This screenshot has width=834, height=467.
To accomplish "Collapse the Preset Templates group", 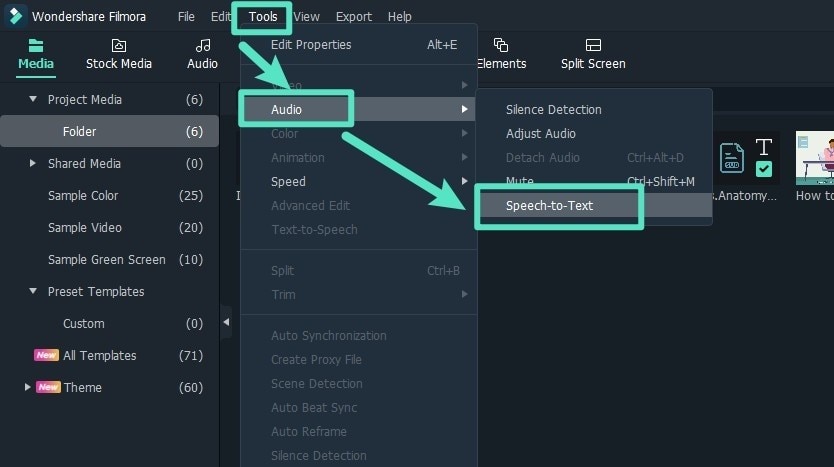I will pos(33,291).
